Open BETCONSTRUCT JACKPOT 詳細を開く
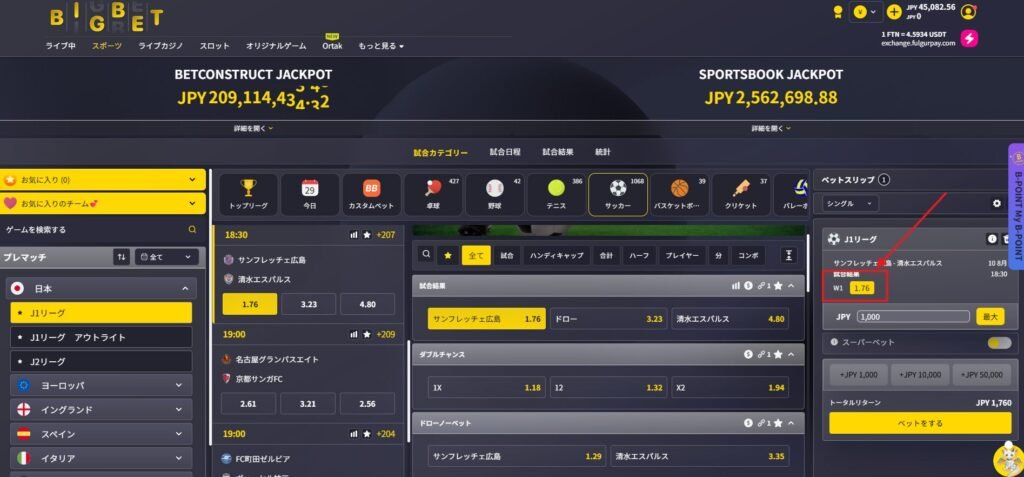 tap(253, 129)
